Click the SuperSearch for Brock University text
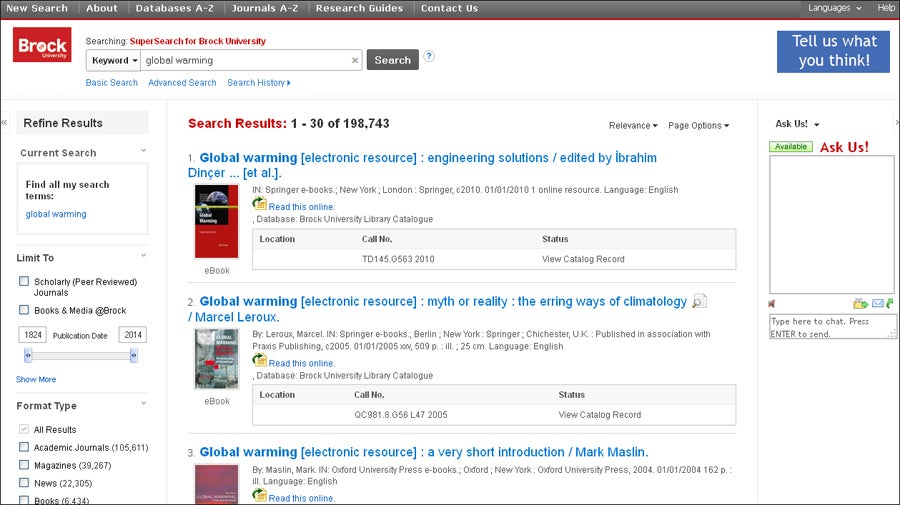The height and width of the screenshot is (505, 900). (197, 41)
